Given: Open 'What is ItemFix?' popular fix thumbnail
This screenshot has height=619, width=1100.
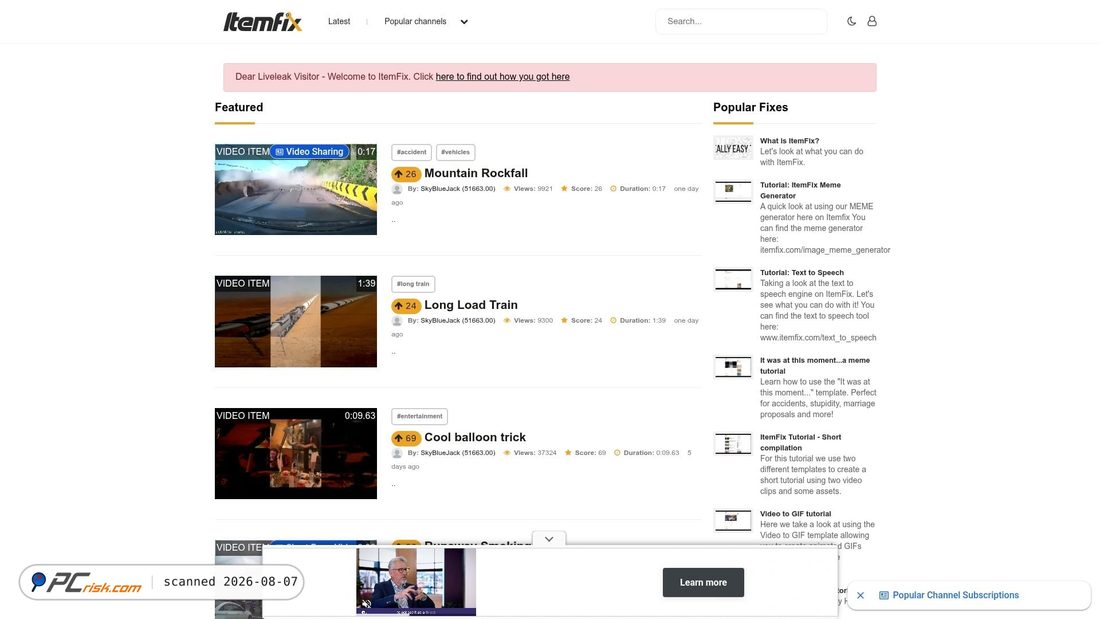Looking at the screenshot, I should point(733,148).
